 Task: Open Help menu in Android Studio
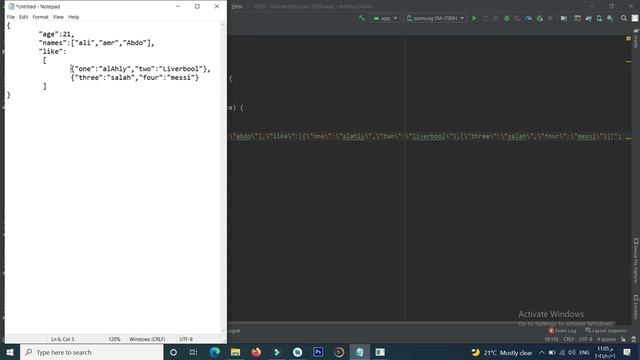[x=237, y=7]
